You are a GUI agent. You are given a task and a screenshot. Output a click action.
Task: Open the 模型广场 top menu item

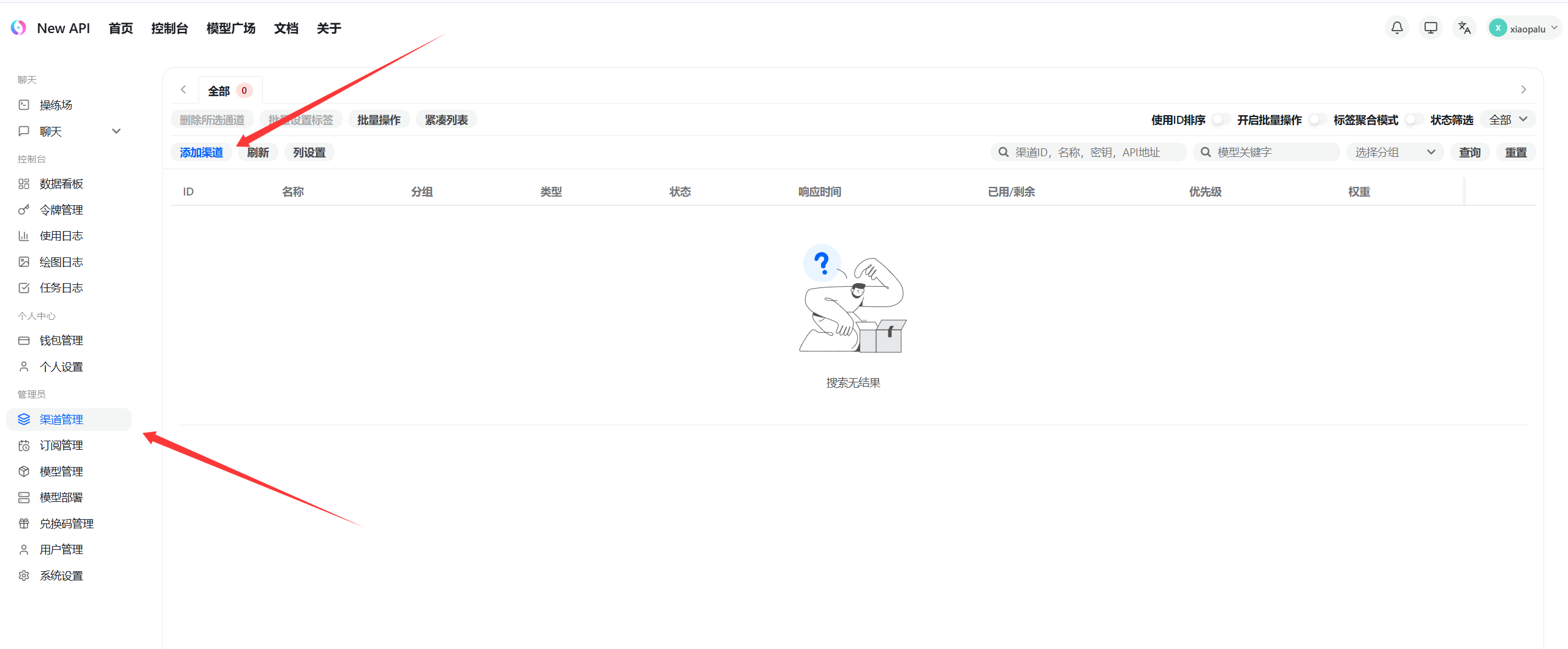pyautogui.click(x=230, y=28)
